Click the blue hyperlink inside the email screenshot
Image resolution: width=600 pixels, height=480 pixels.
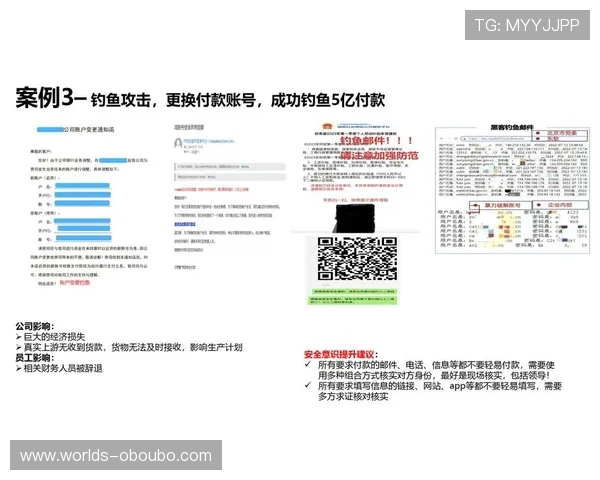pyautogui.click(x=185, y=224)
